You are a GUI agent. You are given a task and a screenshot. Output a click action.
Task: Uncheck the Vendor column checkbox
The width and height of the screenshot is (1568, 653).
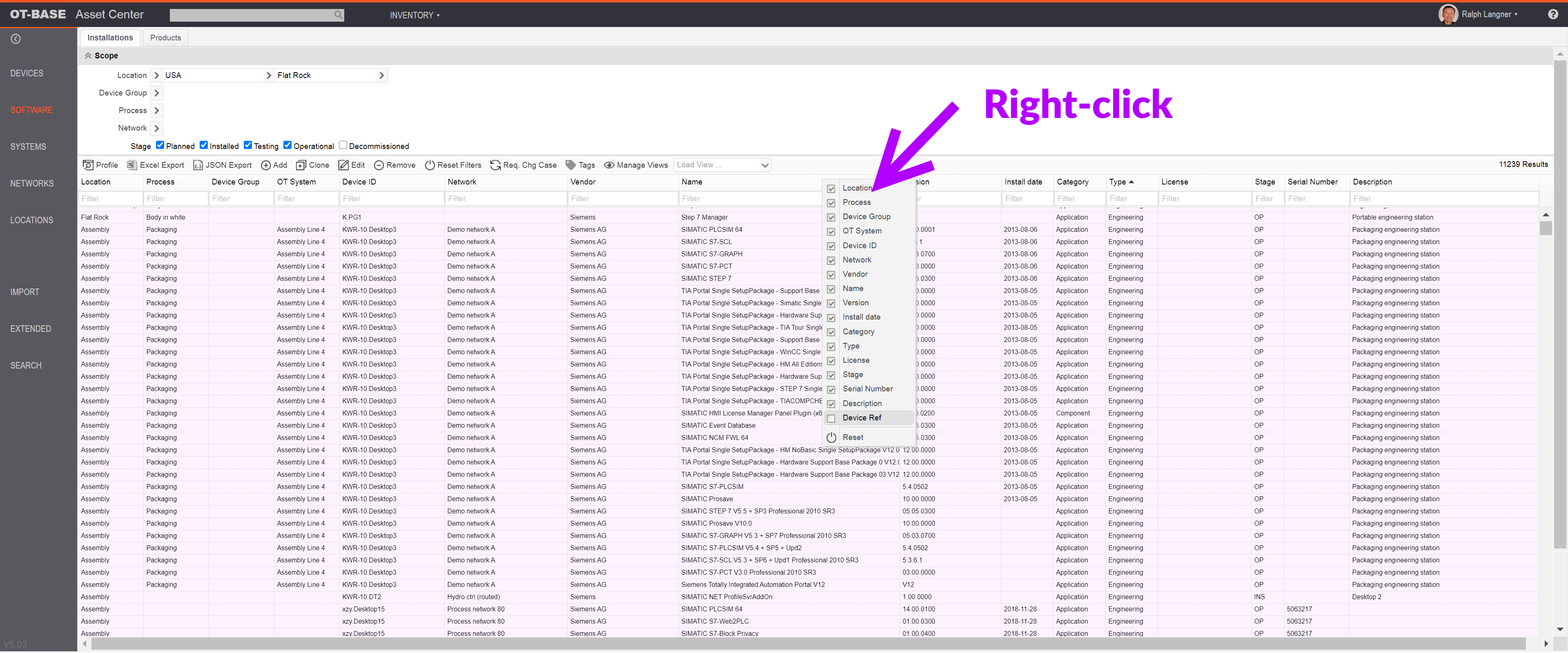point(831,275)
